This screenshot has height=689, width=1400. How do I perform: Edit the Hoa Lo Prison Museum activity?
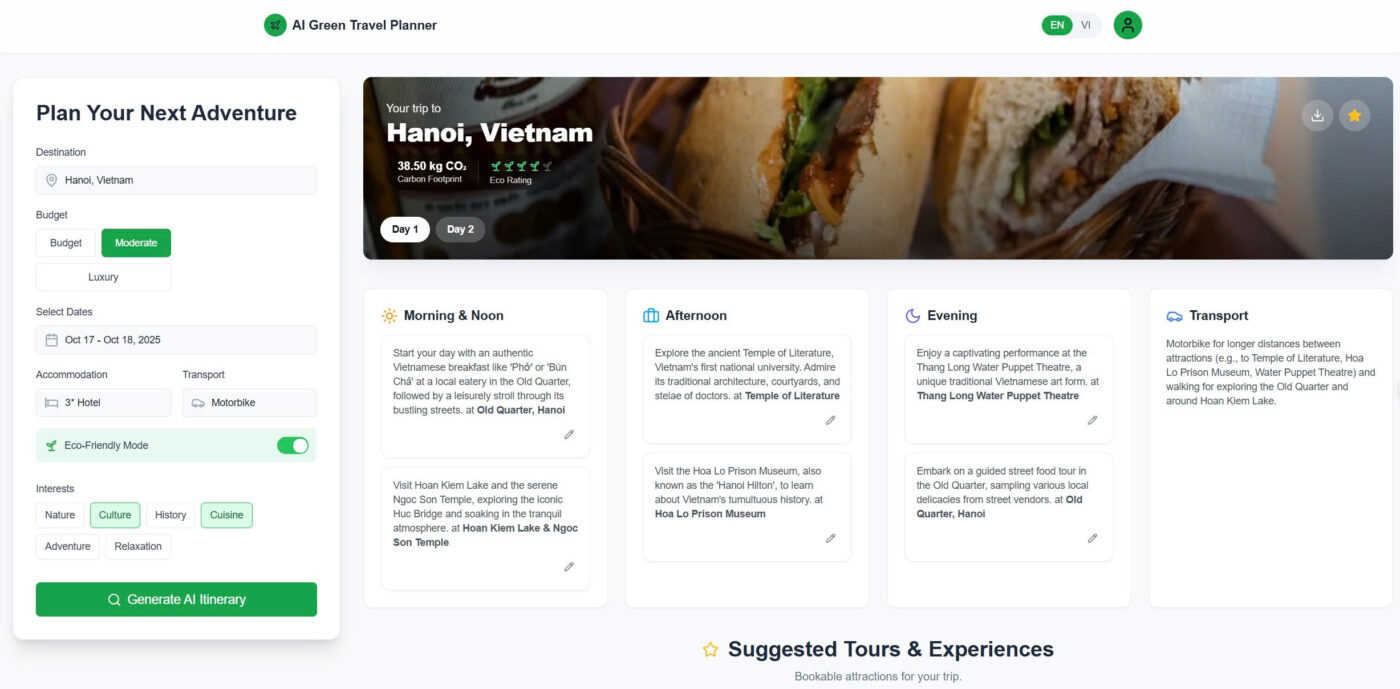click(830, 538)
